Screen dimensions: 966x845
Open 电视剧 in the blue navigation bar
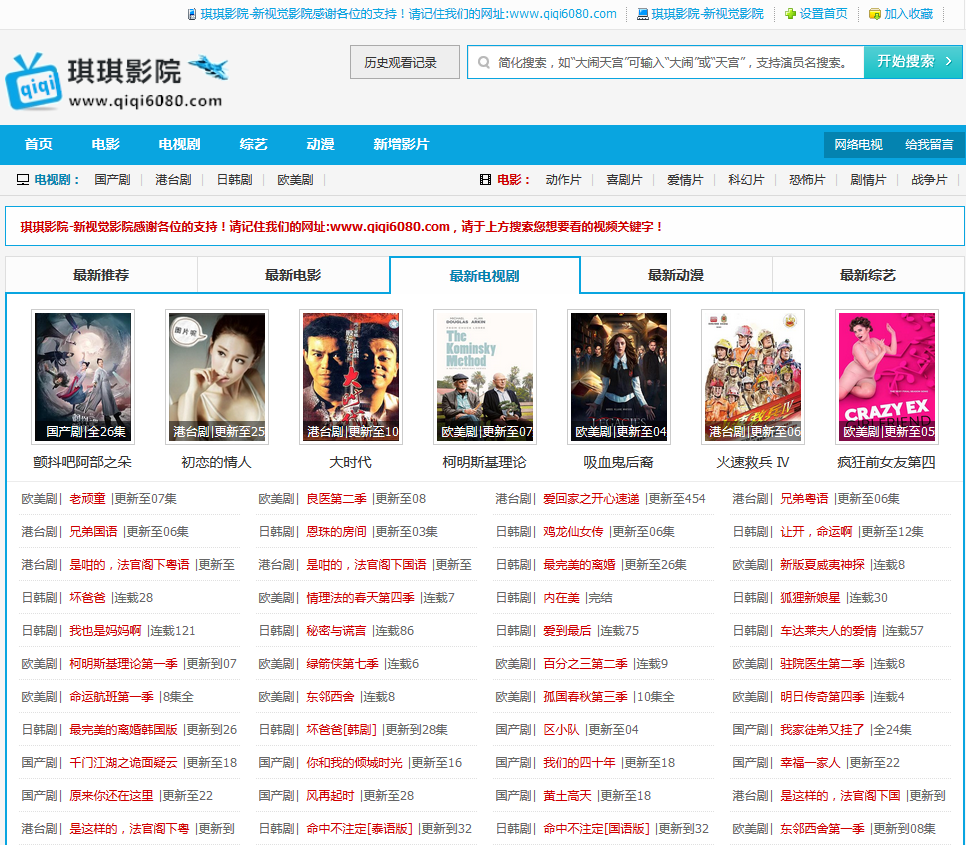coord(179,144)
